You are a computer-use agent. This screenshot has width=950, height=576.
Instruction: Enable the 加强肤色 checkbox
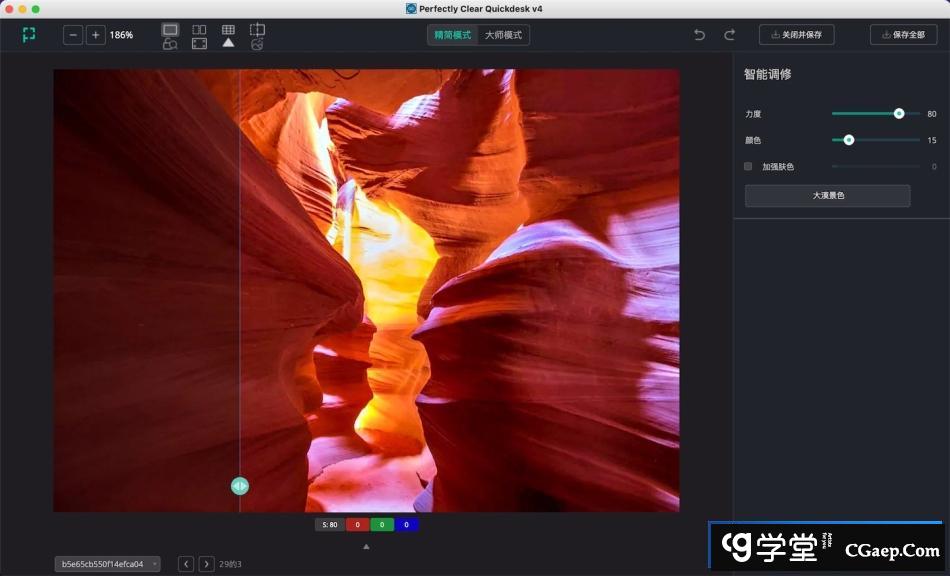tap(748, 166)
